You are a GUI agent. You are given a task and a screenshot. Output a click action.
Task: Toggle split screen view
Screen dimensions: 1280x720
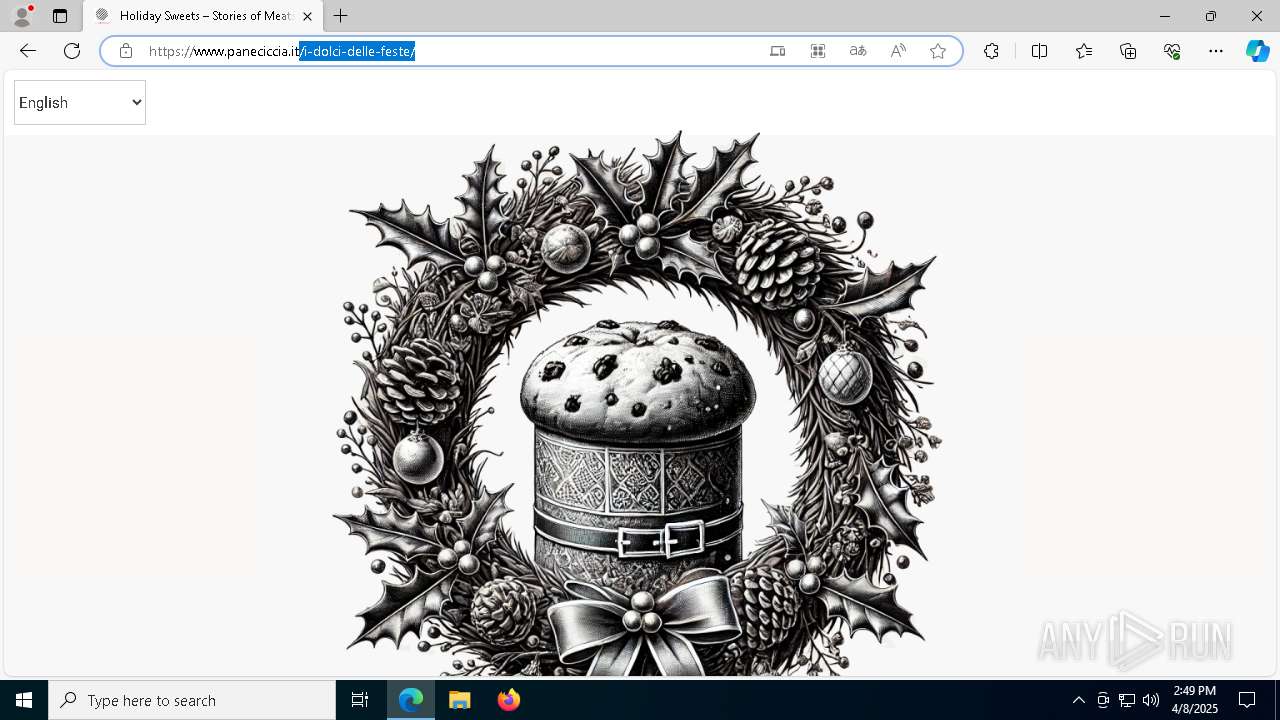pos(1039,51)
